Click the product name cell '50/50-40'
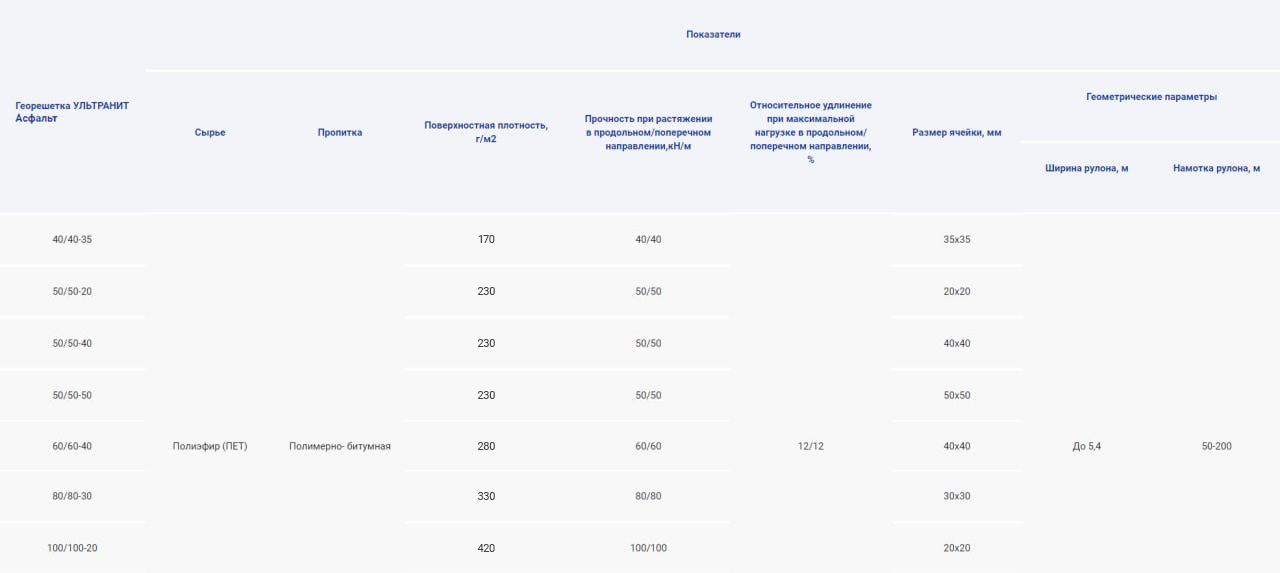This screenshot has height=573, width=1280. pos(72,343)
